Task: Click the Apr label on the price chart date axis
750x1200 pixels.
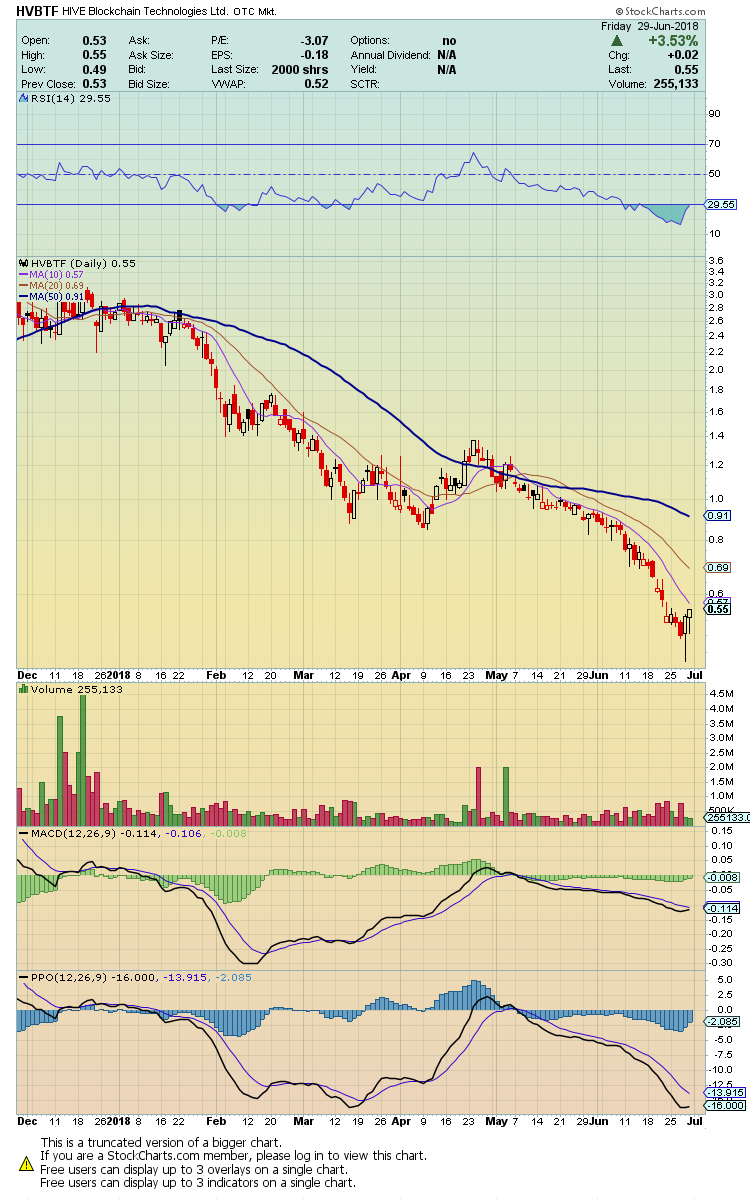Action: coord(401,675)
